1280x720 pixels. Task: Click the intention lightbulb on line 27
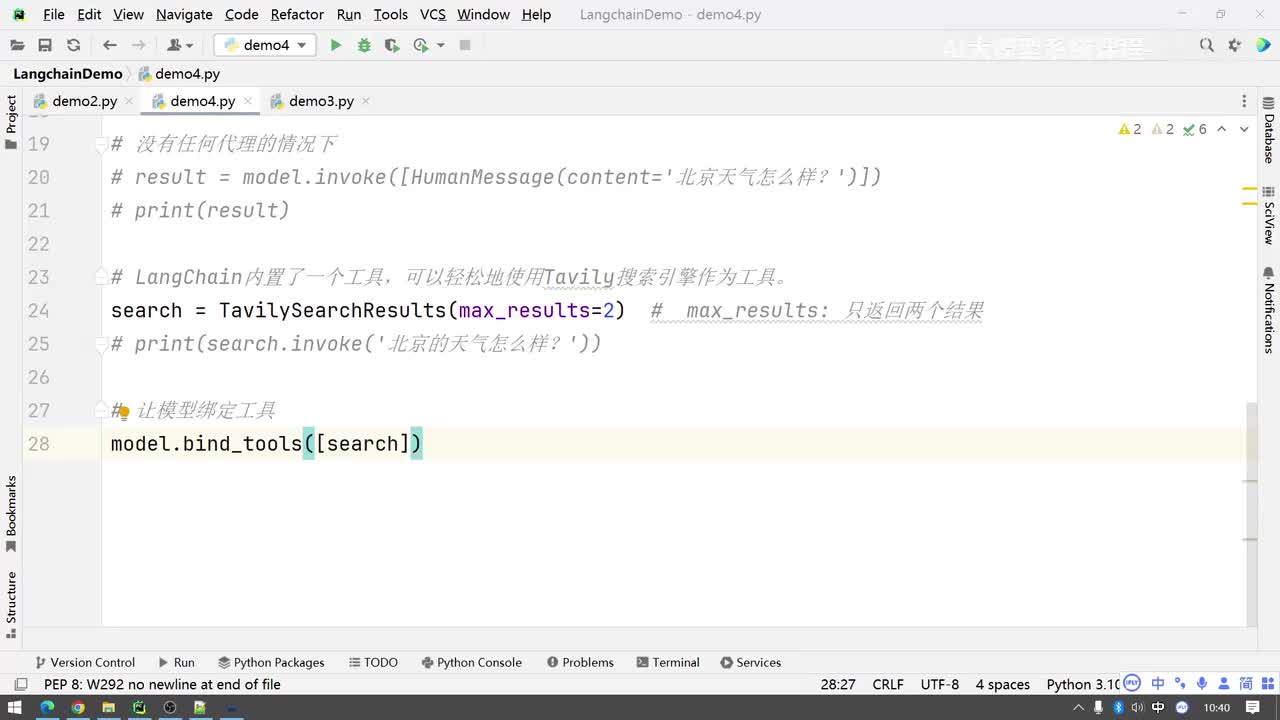(x=123, y=412)
